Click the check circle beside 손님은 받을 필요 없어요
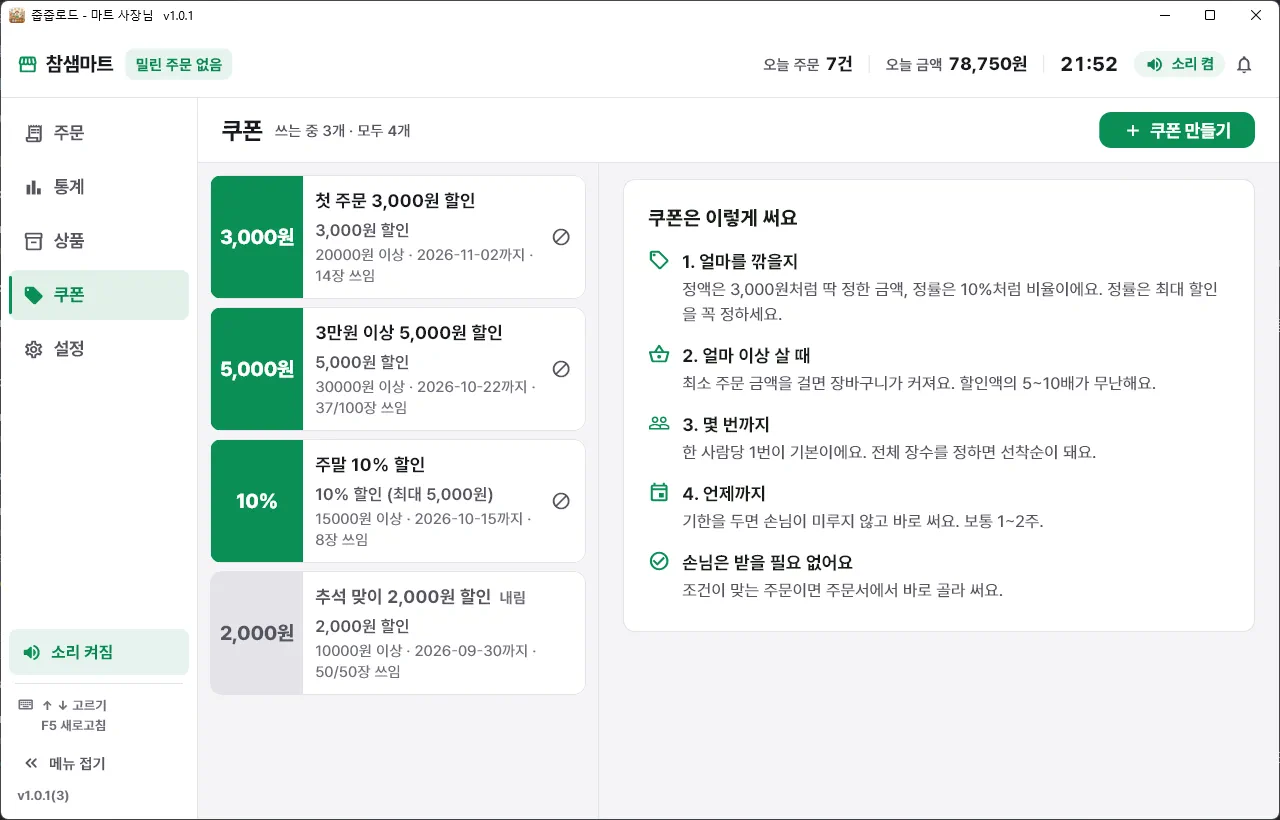Viewport: 1280px width, 820px height. (x=658, y=562)
